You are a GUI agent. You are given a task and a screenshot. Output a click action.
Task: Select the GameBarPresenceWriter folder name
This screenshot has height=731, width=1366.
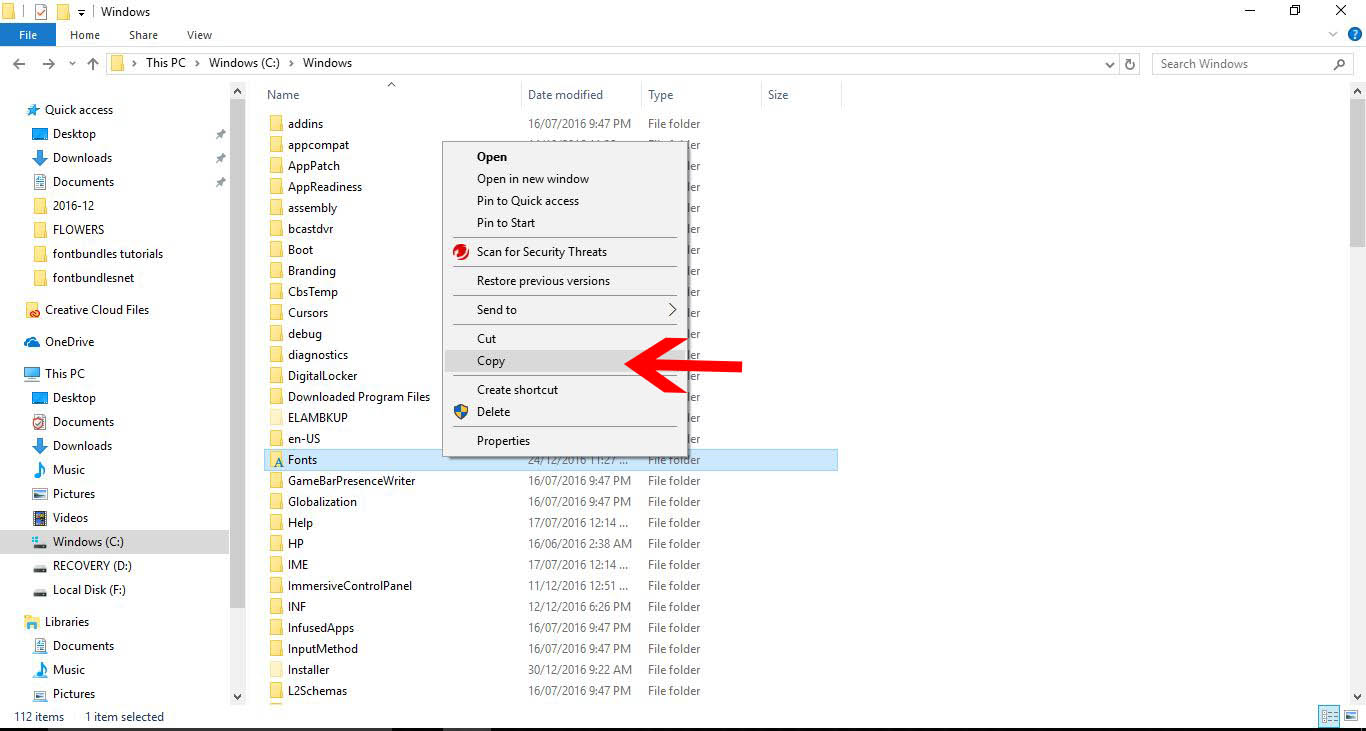point(352,481)
